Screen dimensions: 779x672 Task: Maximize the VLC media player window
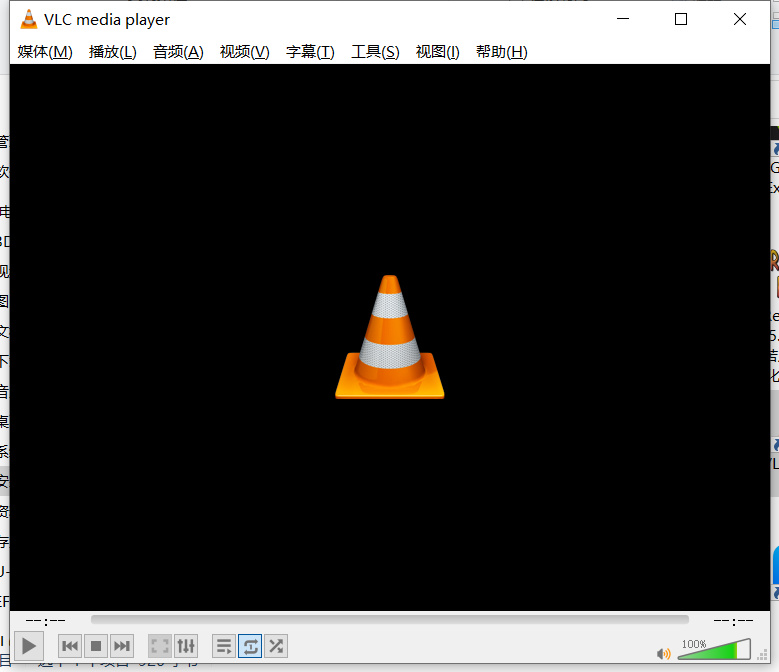pos(681,19)
